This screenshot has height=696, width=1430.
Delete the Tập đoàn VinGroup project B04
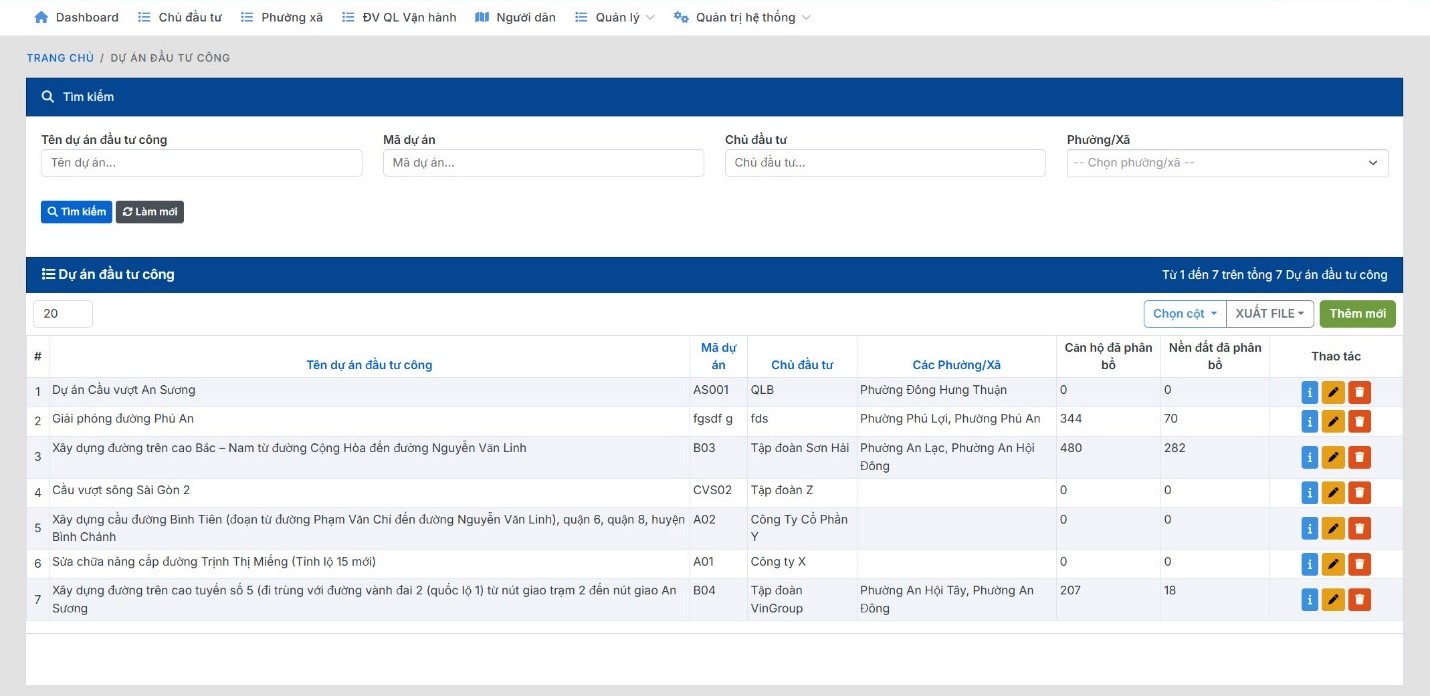point(1359,599)
